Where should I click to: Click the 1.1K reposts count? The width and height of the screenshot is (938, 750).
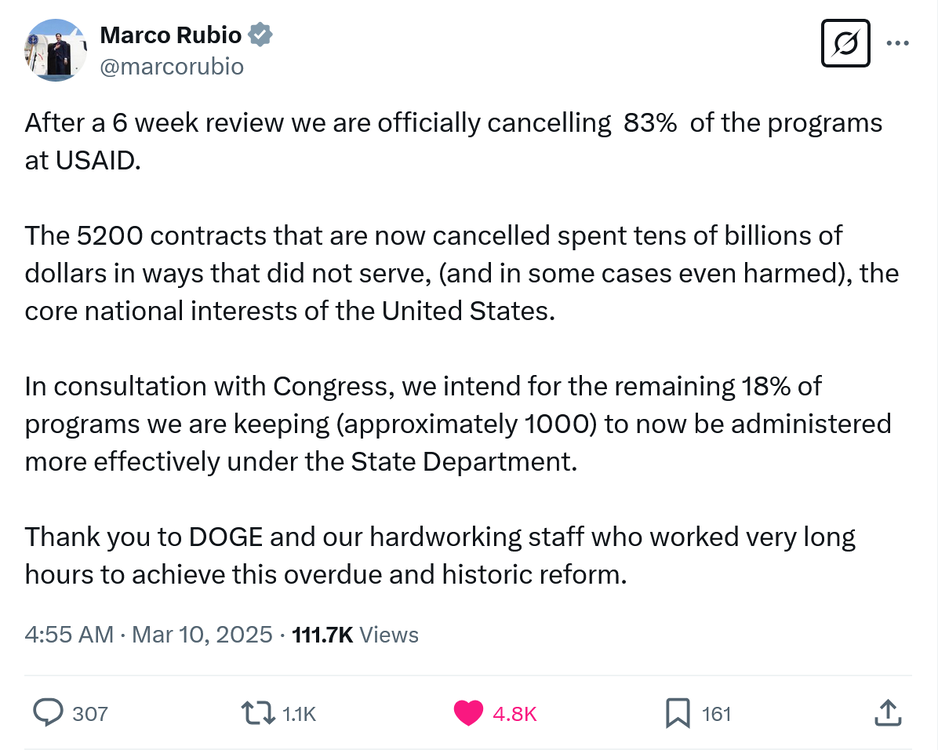(299, 714)
